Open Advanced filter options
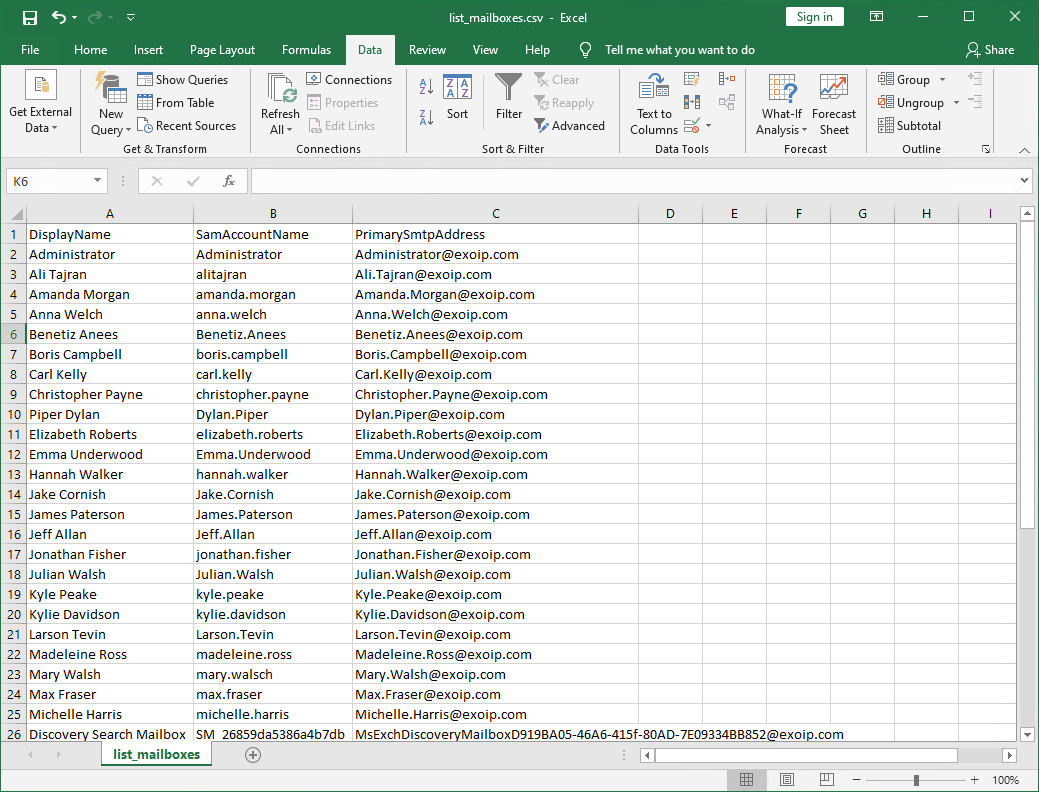 (x=570, y=126)
